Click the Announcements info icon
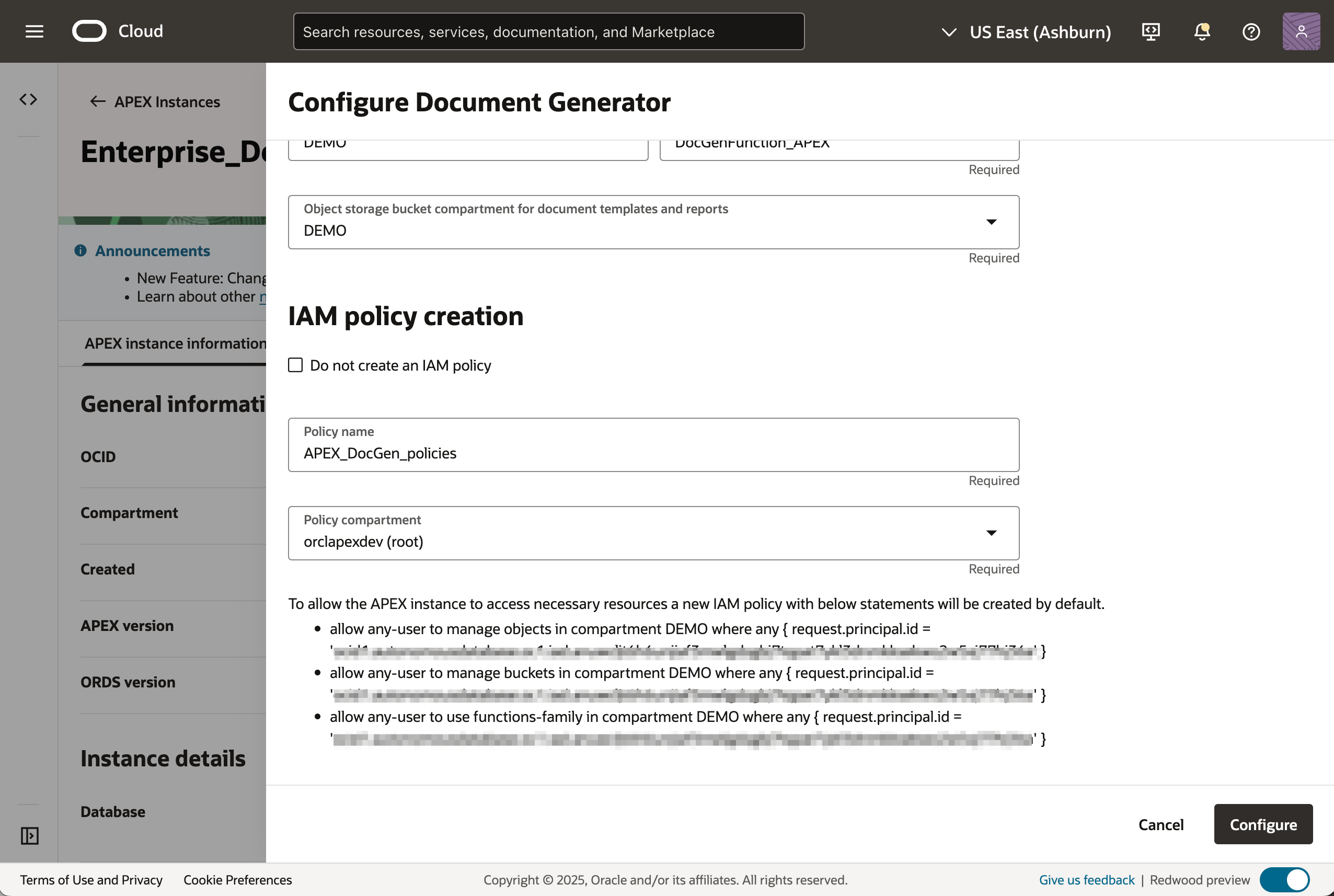 [x=80, y=251]
